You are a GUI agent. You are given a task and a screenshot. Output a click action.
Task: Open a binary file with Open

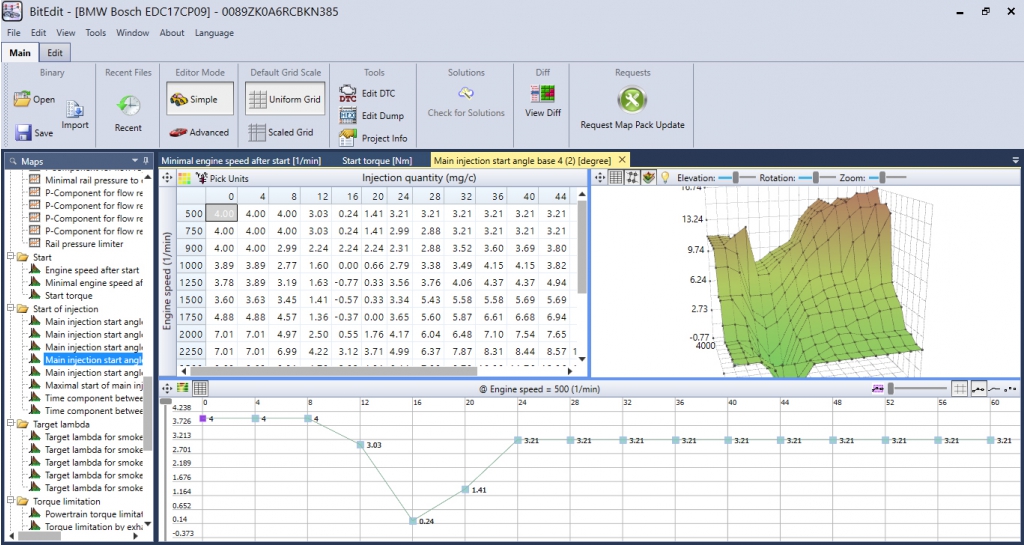34,100
